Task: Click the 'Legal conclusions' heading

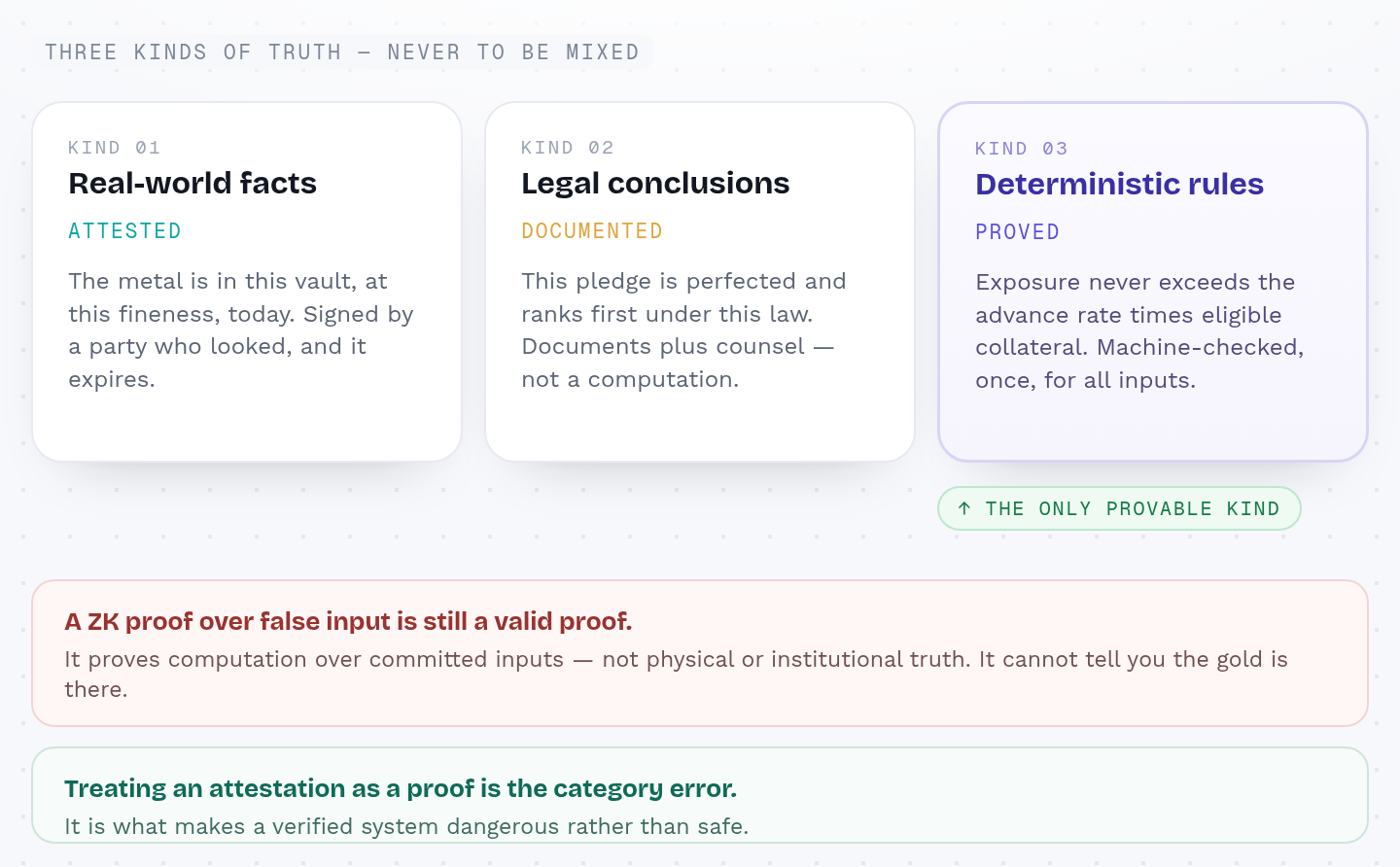Action: coord(655,183)
